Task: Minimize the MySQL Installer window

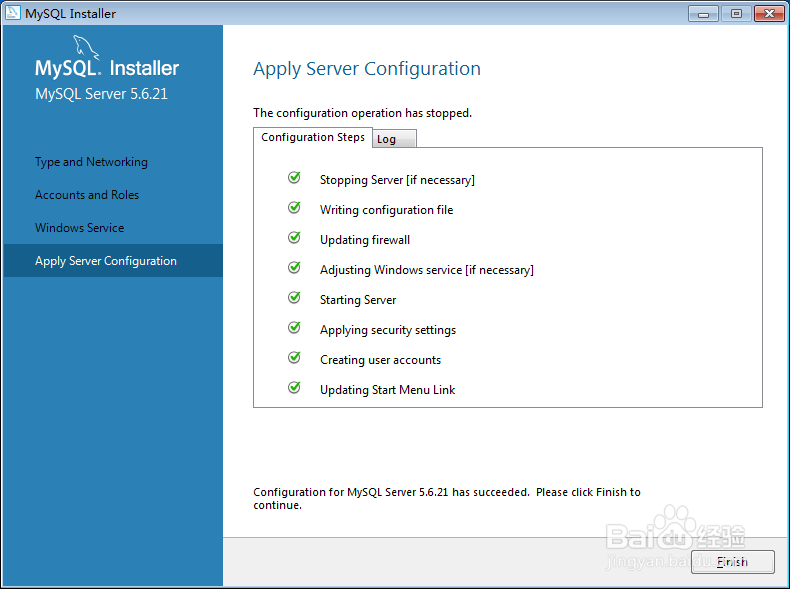Action: [703, 14]
